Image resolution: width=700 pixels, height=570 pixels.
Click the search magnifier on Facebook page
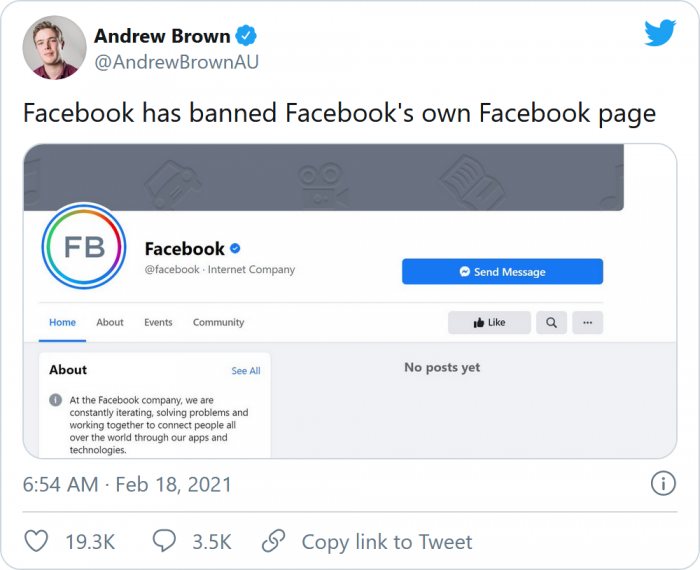tap(551, 323)
